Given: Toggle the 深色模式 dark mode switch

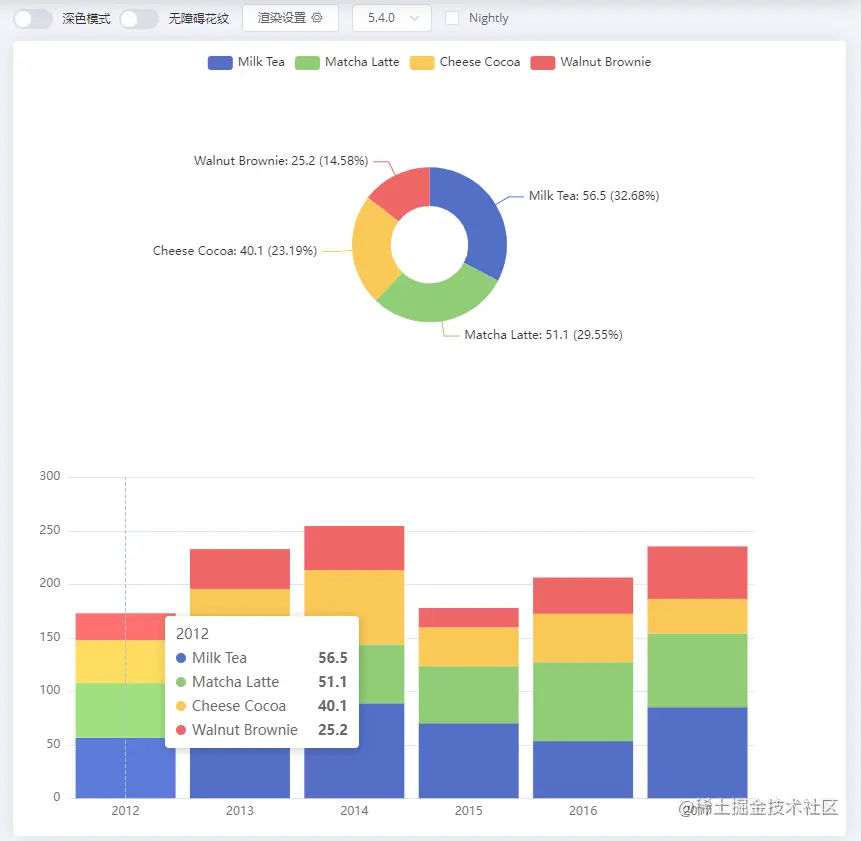Looking at the screenshot, I should pyautogui.click(x=33, y=19).
